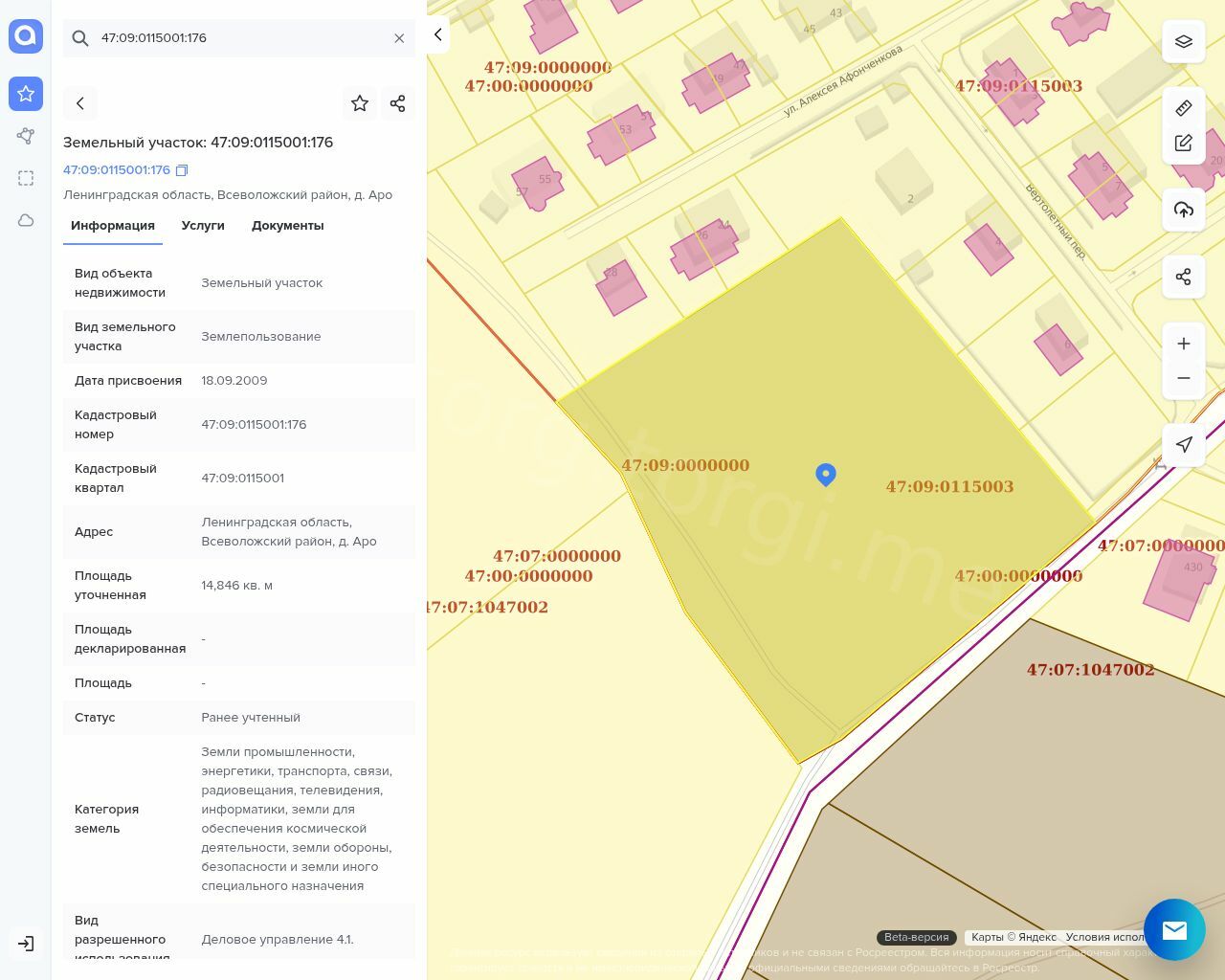Open the mail chat button
The image size is (1225, 980).
point(1174,929)
